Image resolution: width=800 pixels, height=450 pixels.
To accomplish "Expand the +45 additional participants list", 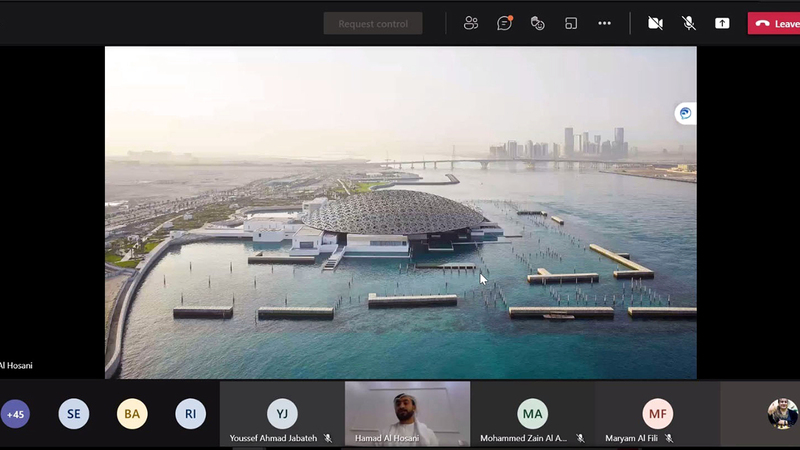I will [15, 413].
